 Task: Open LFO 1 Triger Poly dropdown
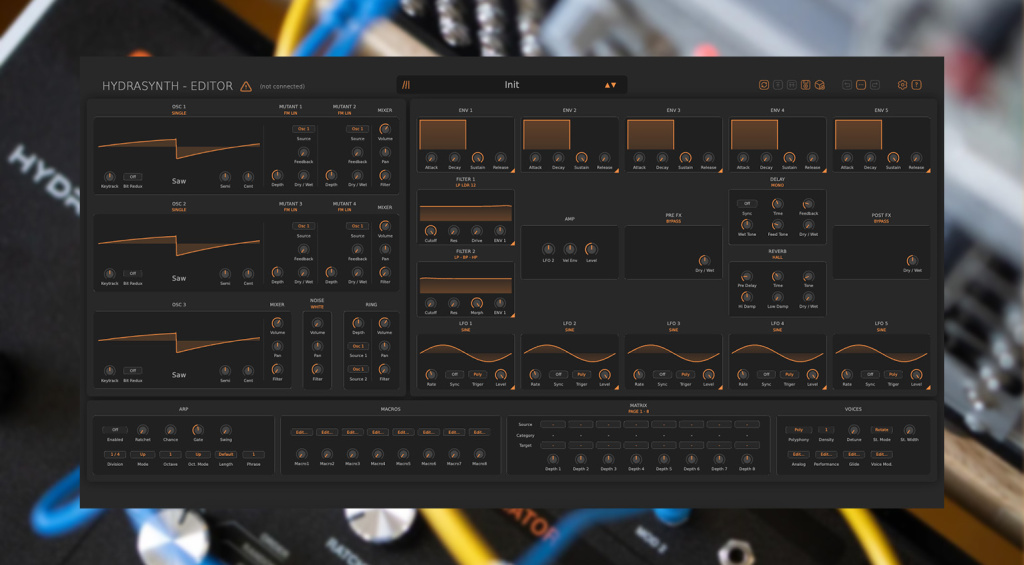477,375
